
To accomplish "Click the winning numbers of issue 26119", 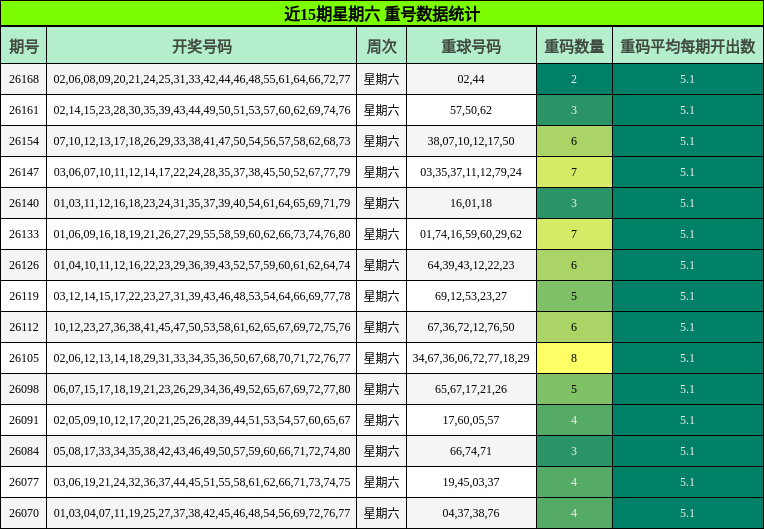I will point(202,296).
